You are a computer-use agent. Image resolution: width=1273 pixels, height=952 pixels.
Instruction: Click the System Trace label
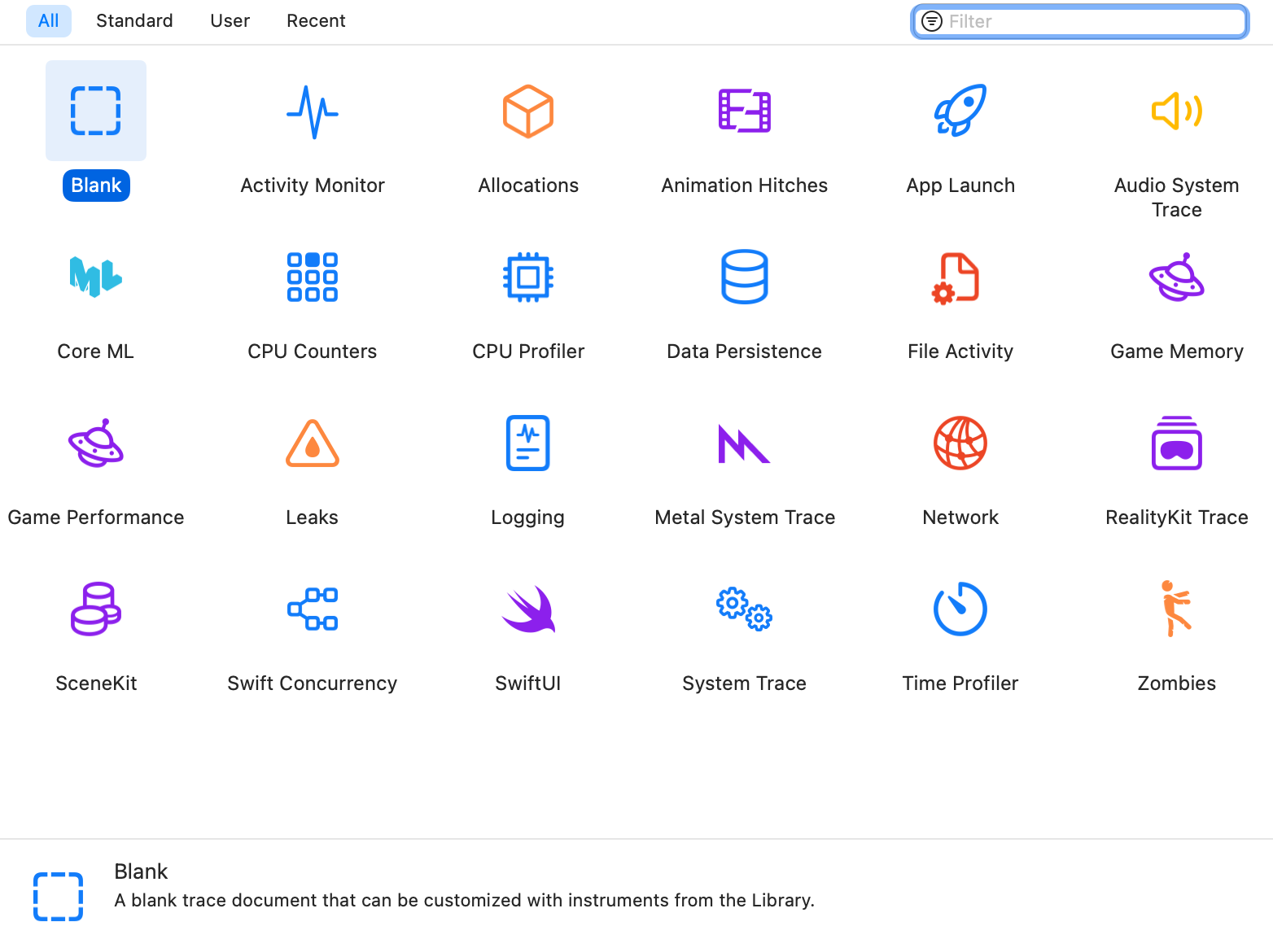(x=745, y=683)
